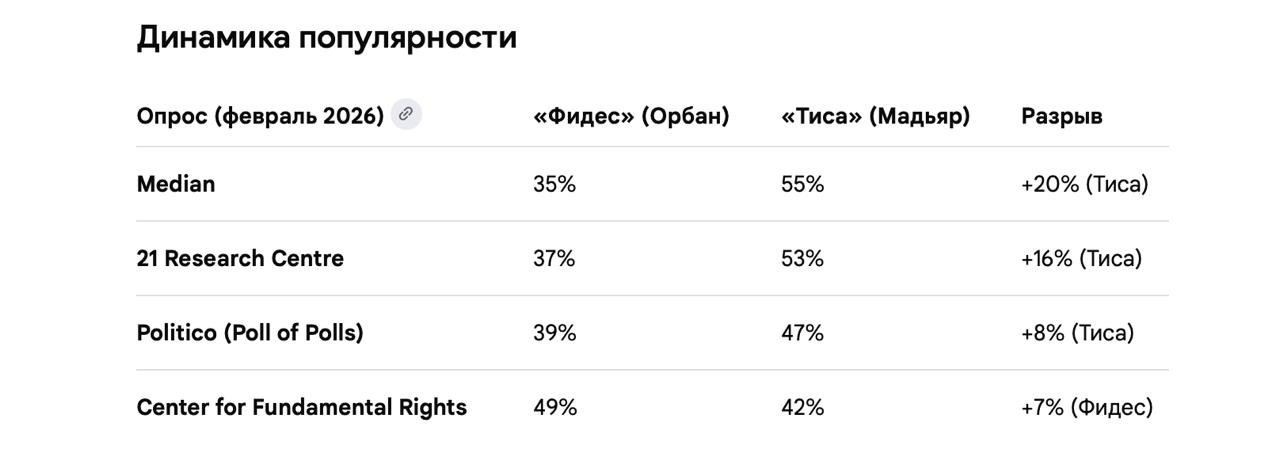Image resolution: width=1280 pixels, height=472 pixels.
Task: Click the 'Динамика популярности' heading
Action: [326, 38]
